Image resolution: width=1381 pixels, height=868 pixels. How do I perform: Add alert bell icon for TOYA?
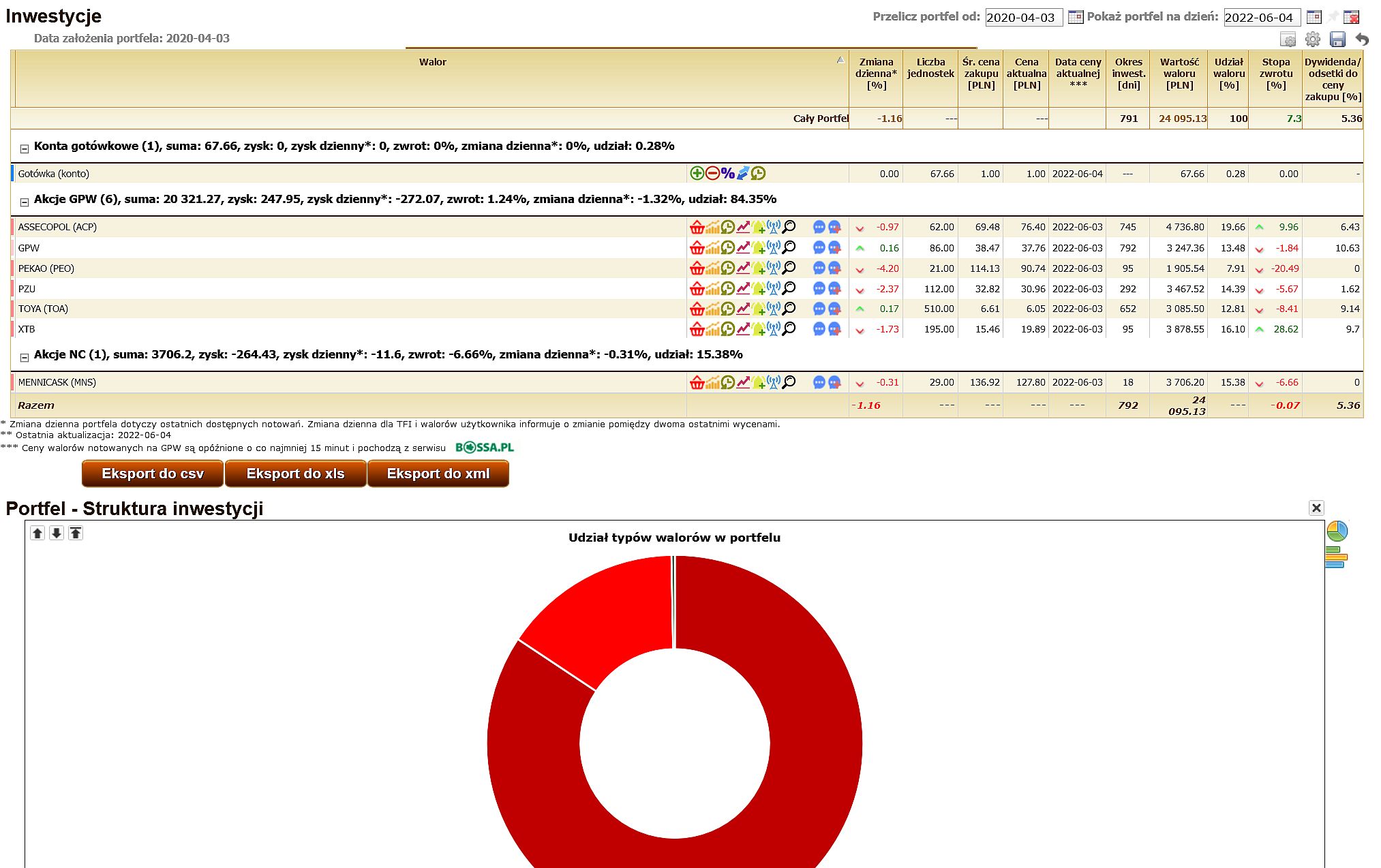click(758, 309)
